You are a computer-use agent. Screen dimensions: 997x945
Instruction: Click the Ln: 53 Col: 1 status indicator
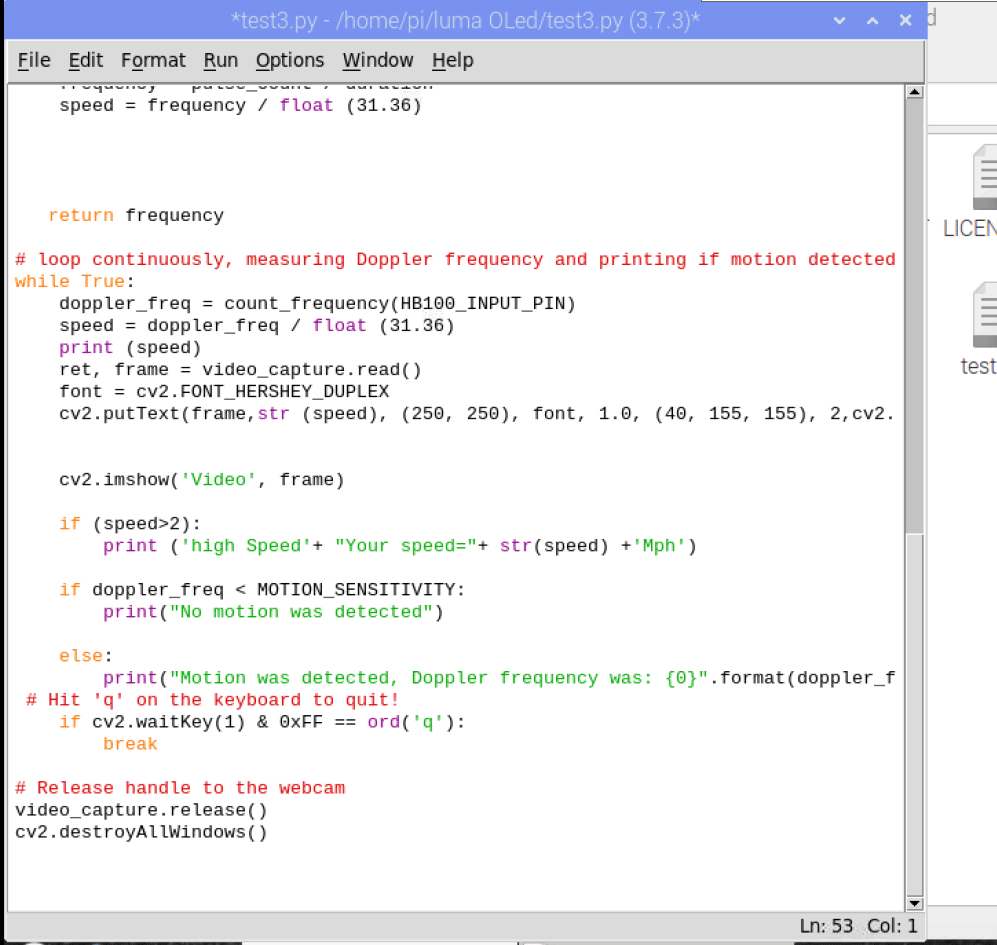pyautogui.click(x=858, y=926)
